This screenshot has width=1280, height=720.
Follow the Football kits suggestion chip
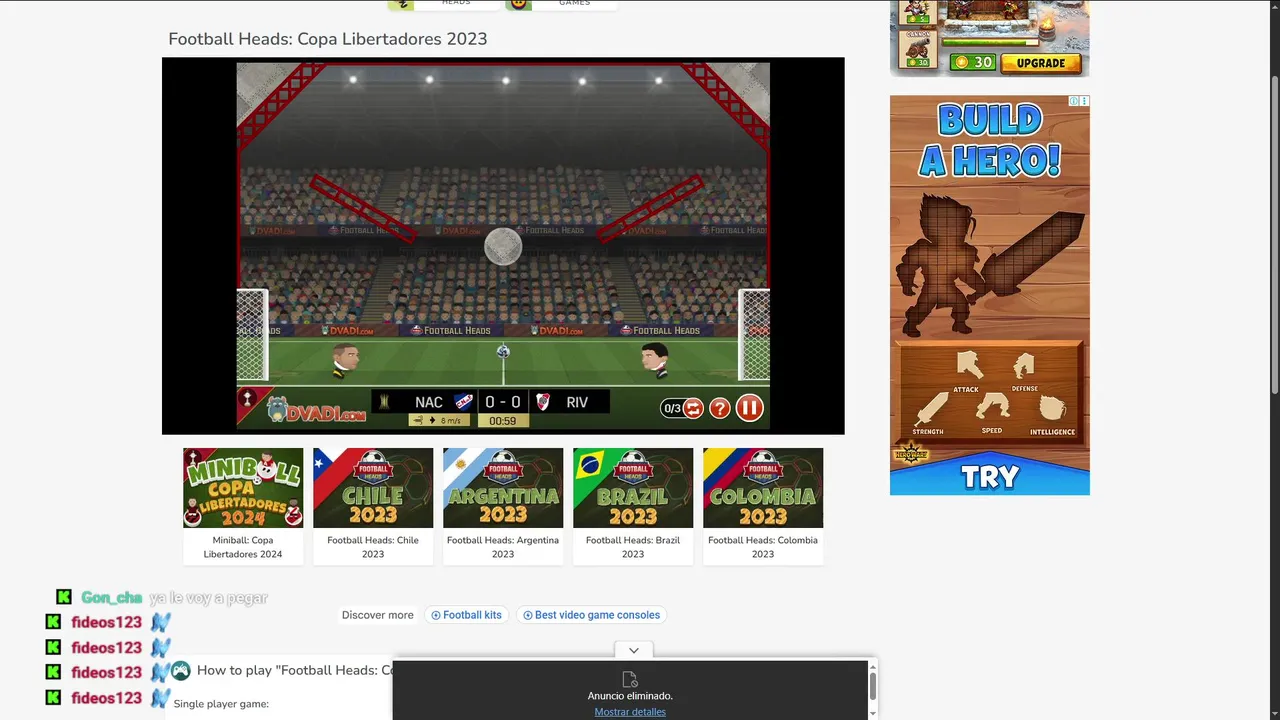466,615
